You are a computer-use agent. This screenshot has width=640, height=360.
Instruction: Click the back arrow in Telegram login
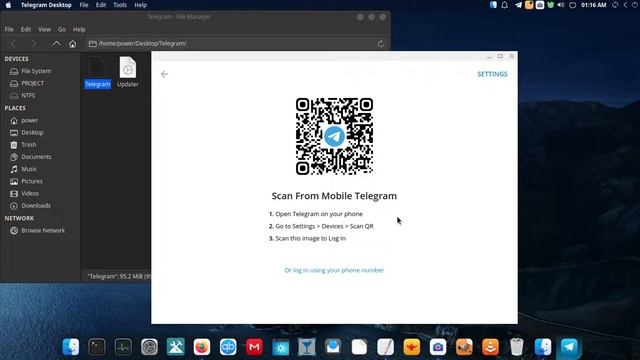[164, 74]
